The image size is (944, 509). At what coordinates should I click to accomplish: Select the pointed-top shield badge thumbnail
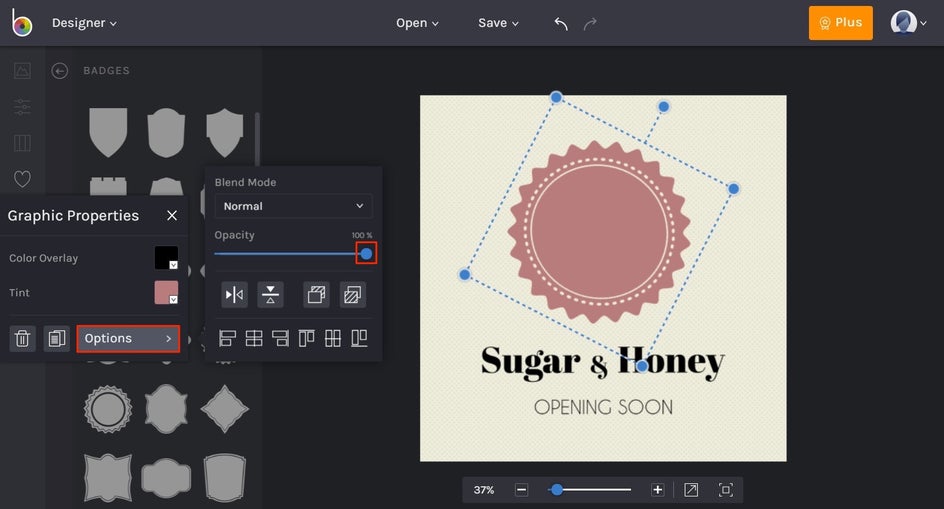[225, 133]
